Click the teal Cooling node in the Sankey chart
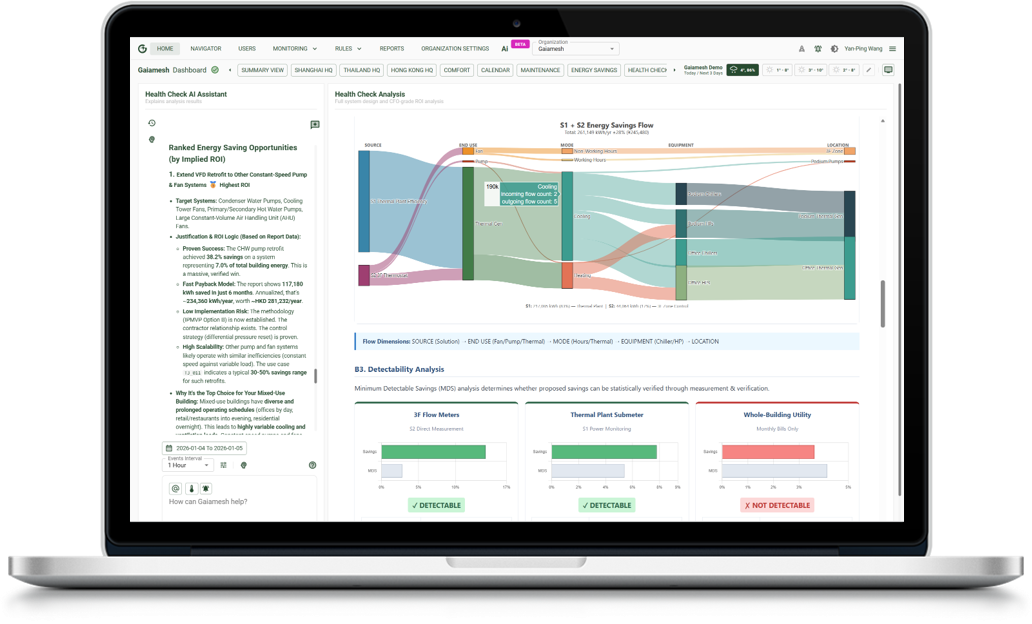The height and width of the screenshot is (624, 1032). tap(567, 217)
